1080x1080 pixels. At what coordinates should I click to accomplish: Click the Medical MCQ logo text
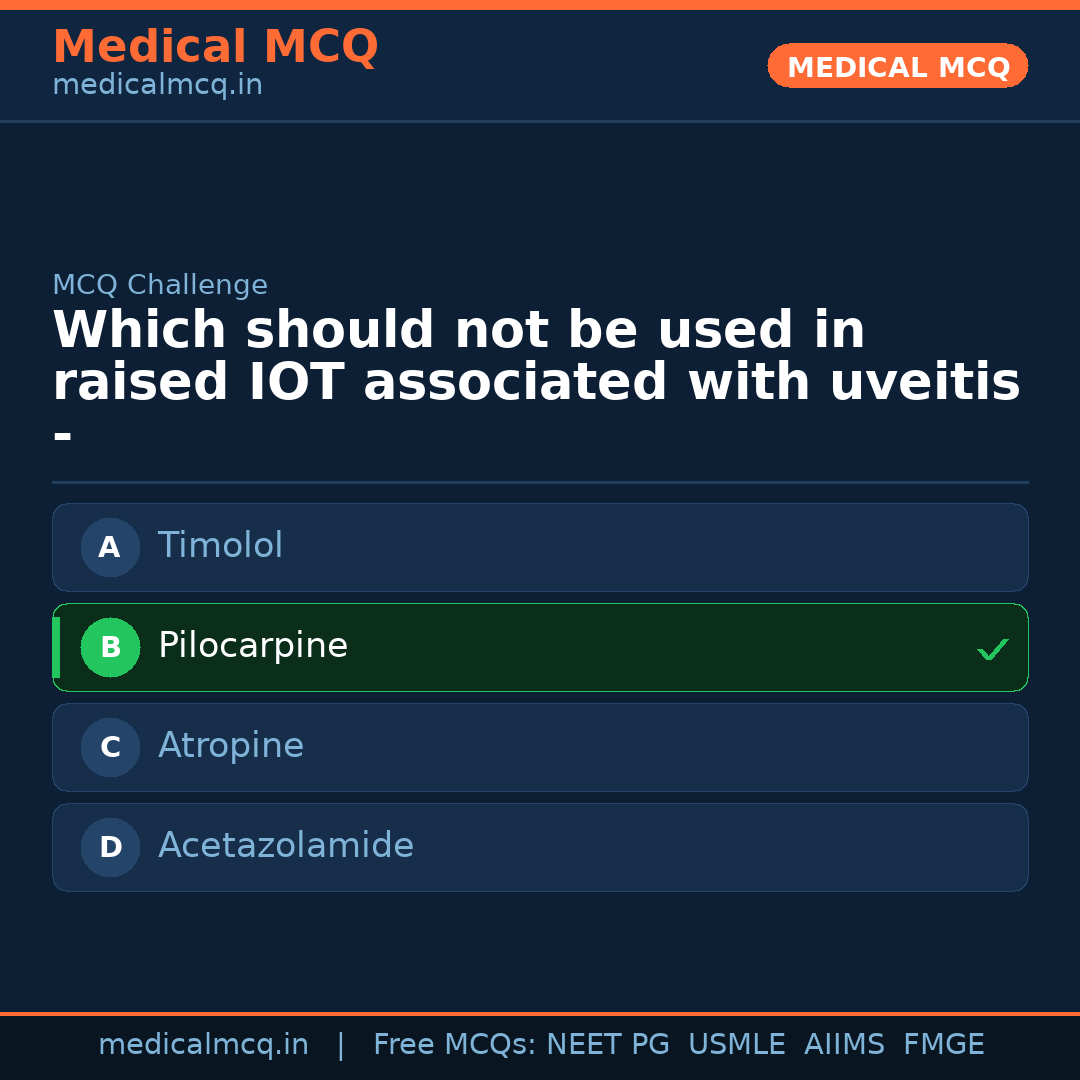coord(215,47)
